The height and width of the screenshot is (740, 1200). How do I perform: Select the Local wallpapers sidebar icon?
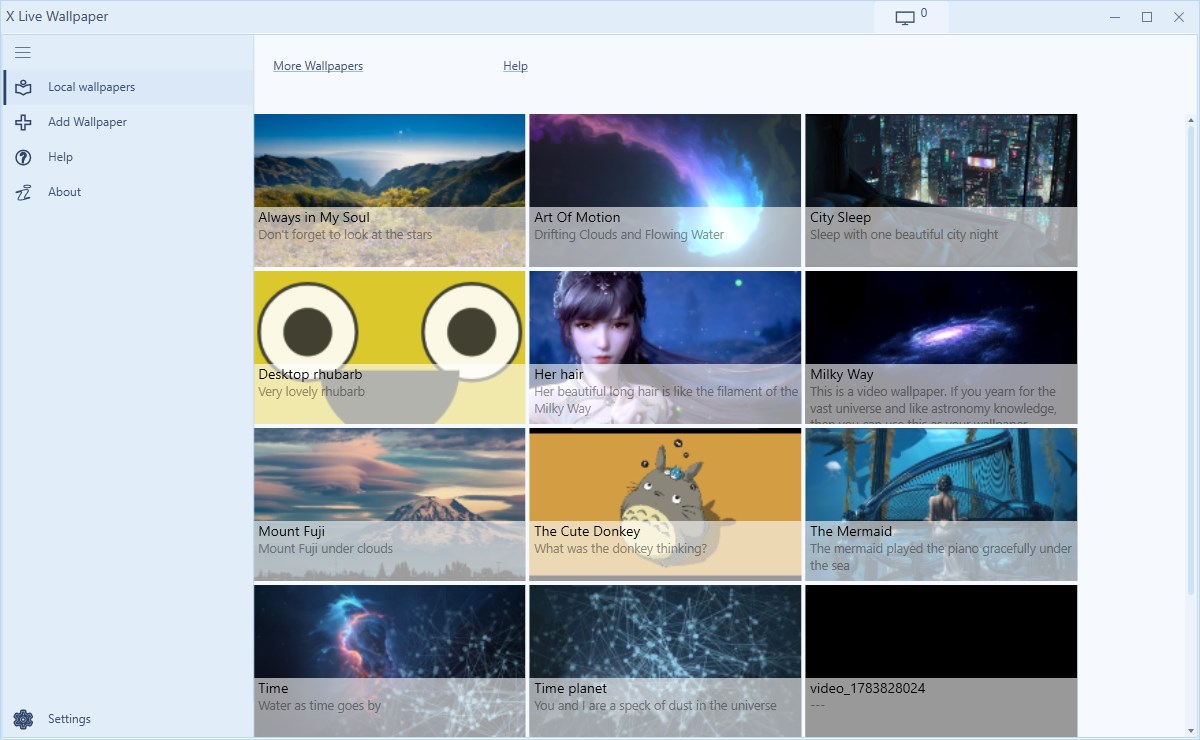click(23, 87)
